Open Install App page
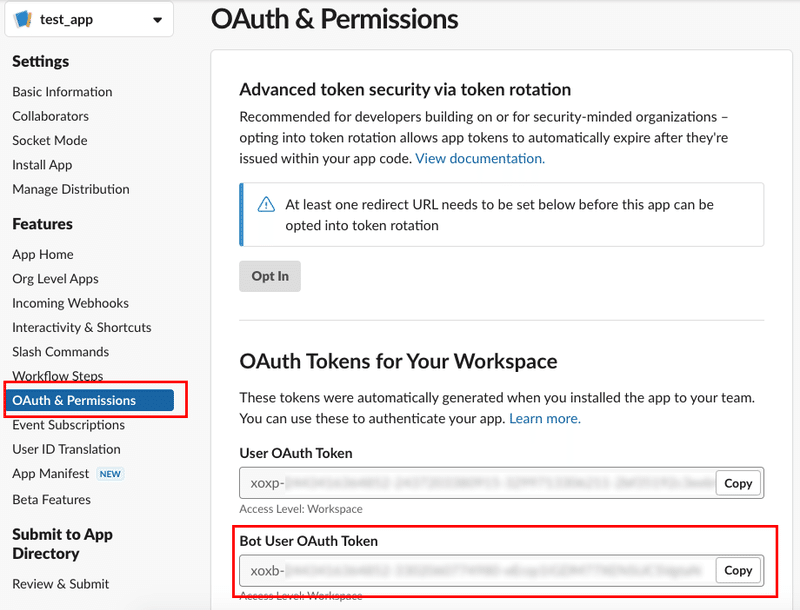 [42, 165]
